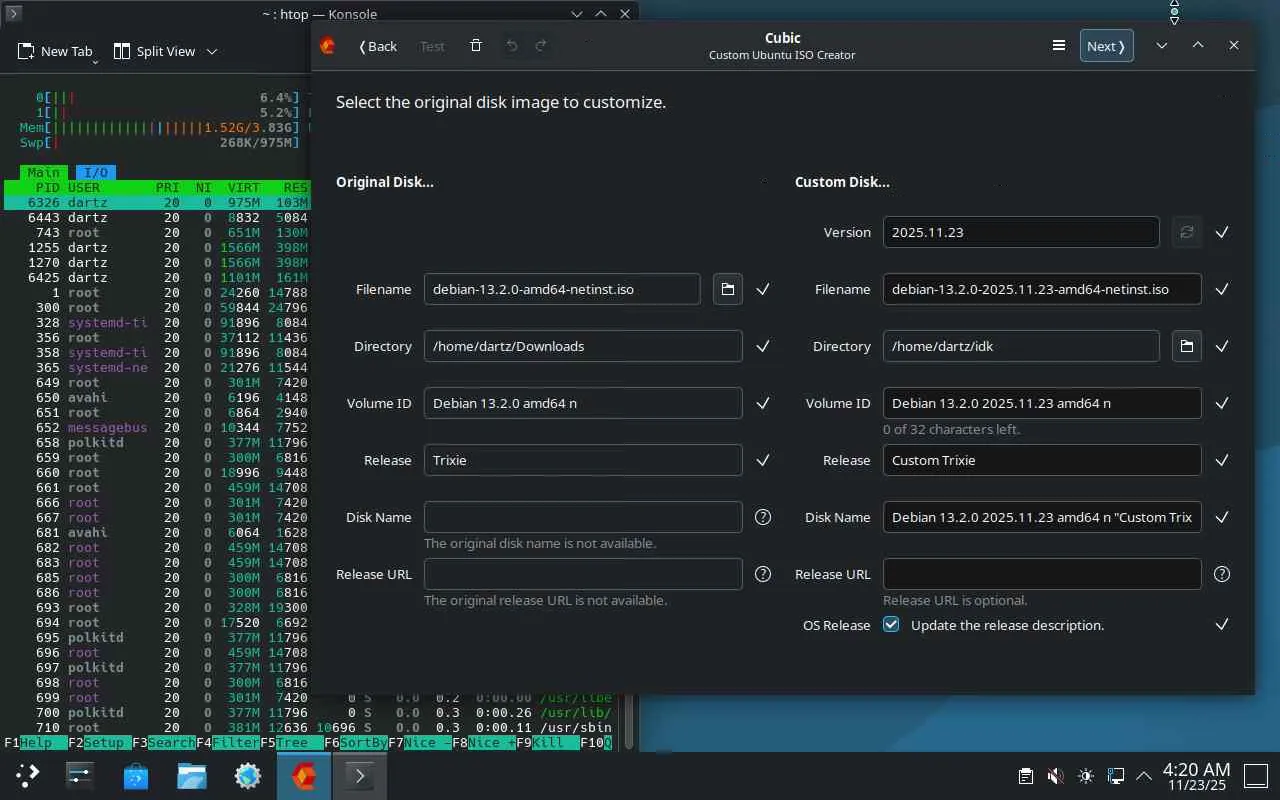This screenshot has height=800, width=1280.
Task: Toggle the Update the release description checkbox
Action: click(x=891, y=625)
